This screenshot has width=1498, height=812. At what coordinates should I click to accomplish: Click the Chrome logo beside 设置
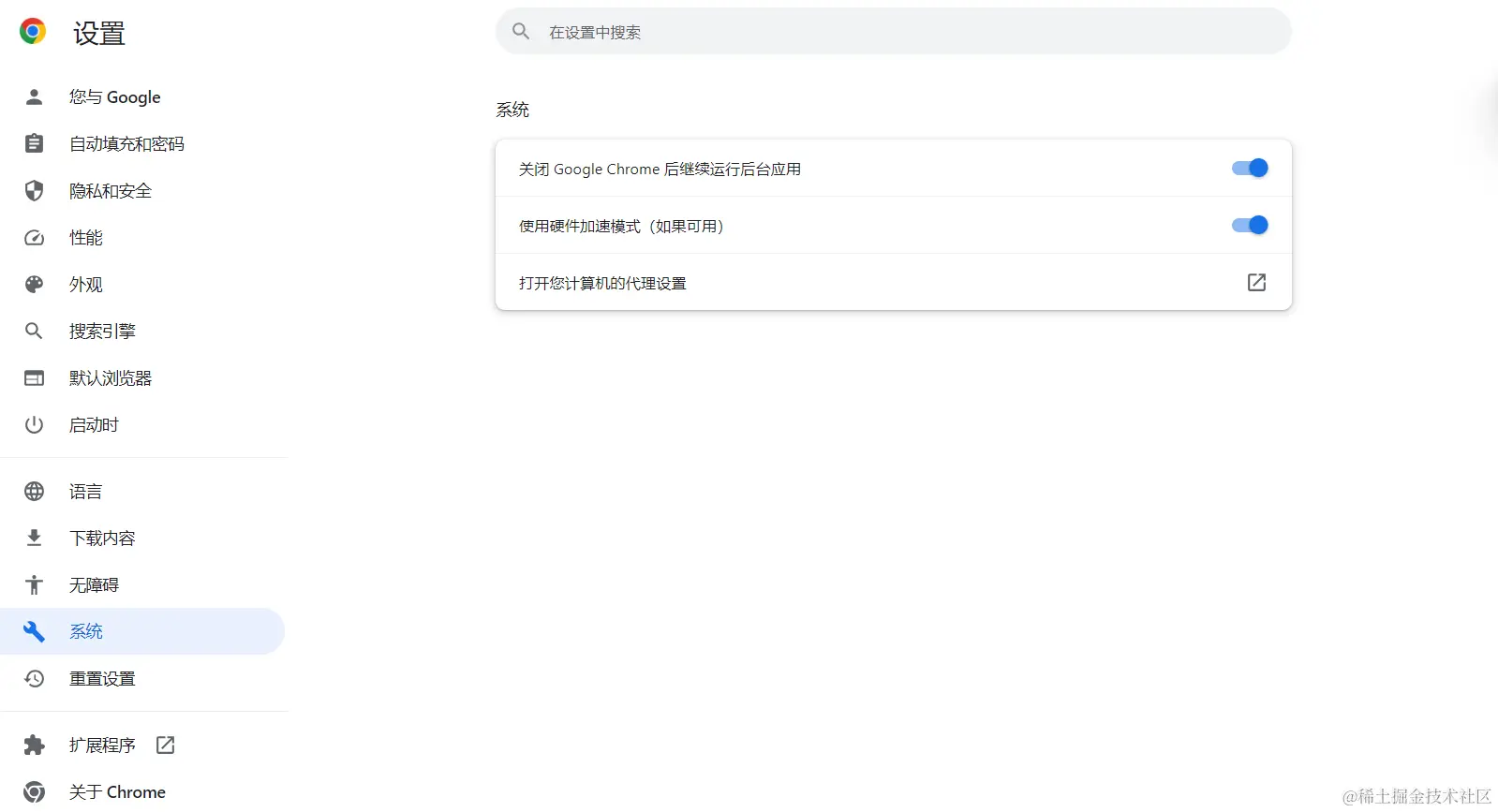tap(33, 32)
